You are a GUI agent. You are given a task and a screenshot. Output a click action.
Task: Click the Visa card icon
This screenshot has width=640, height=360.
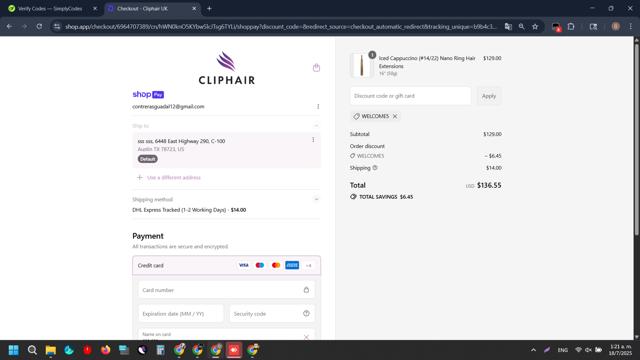point(244,265)
